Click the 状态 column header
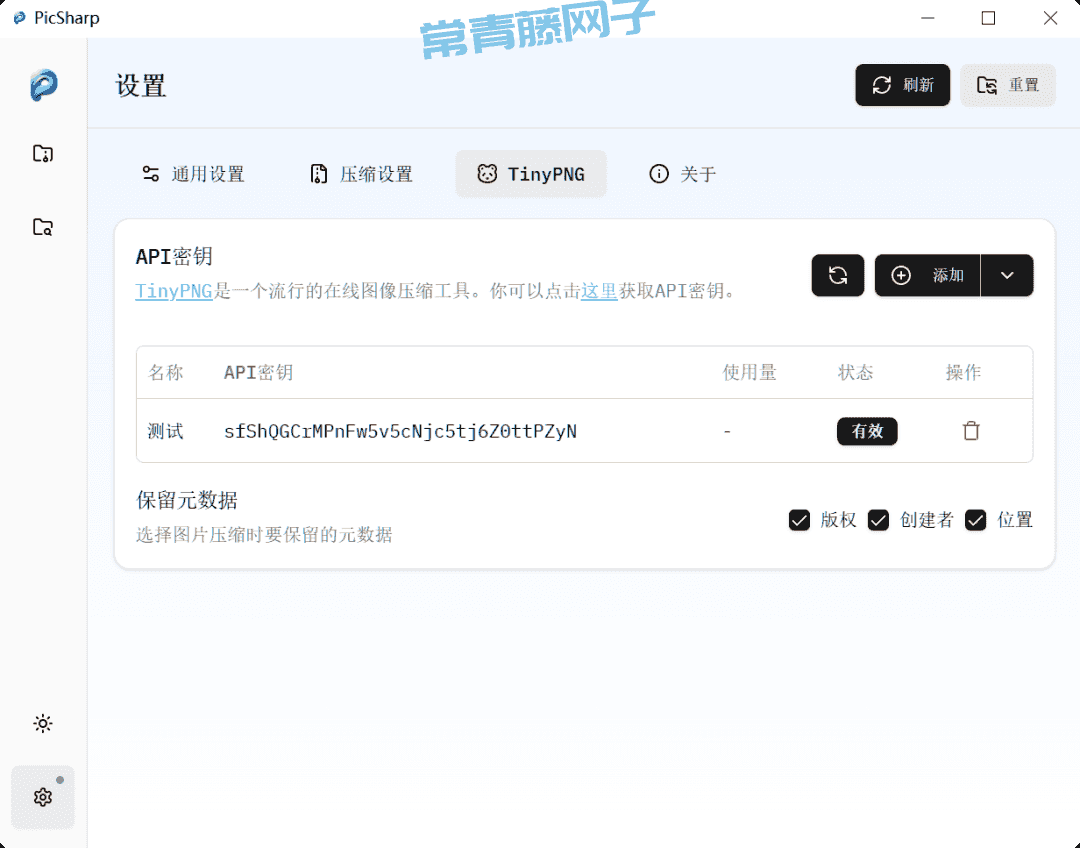 [x=855, y=373]
